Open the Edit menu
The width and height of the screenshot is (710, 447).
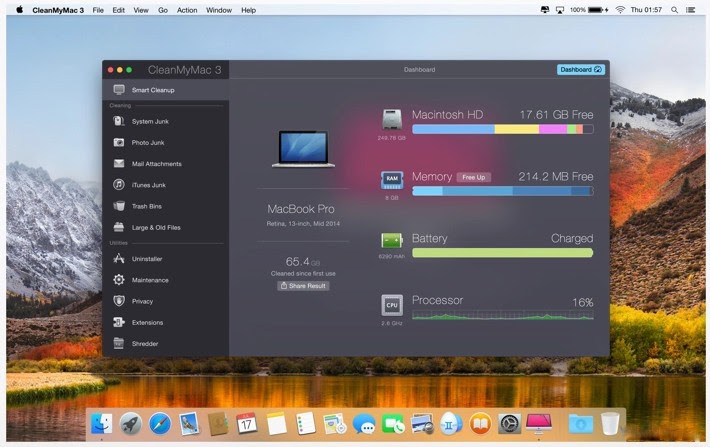(119, 10)
